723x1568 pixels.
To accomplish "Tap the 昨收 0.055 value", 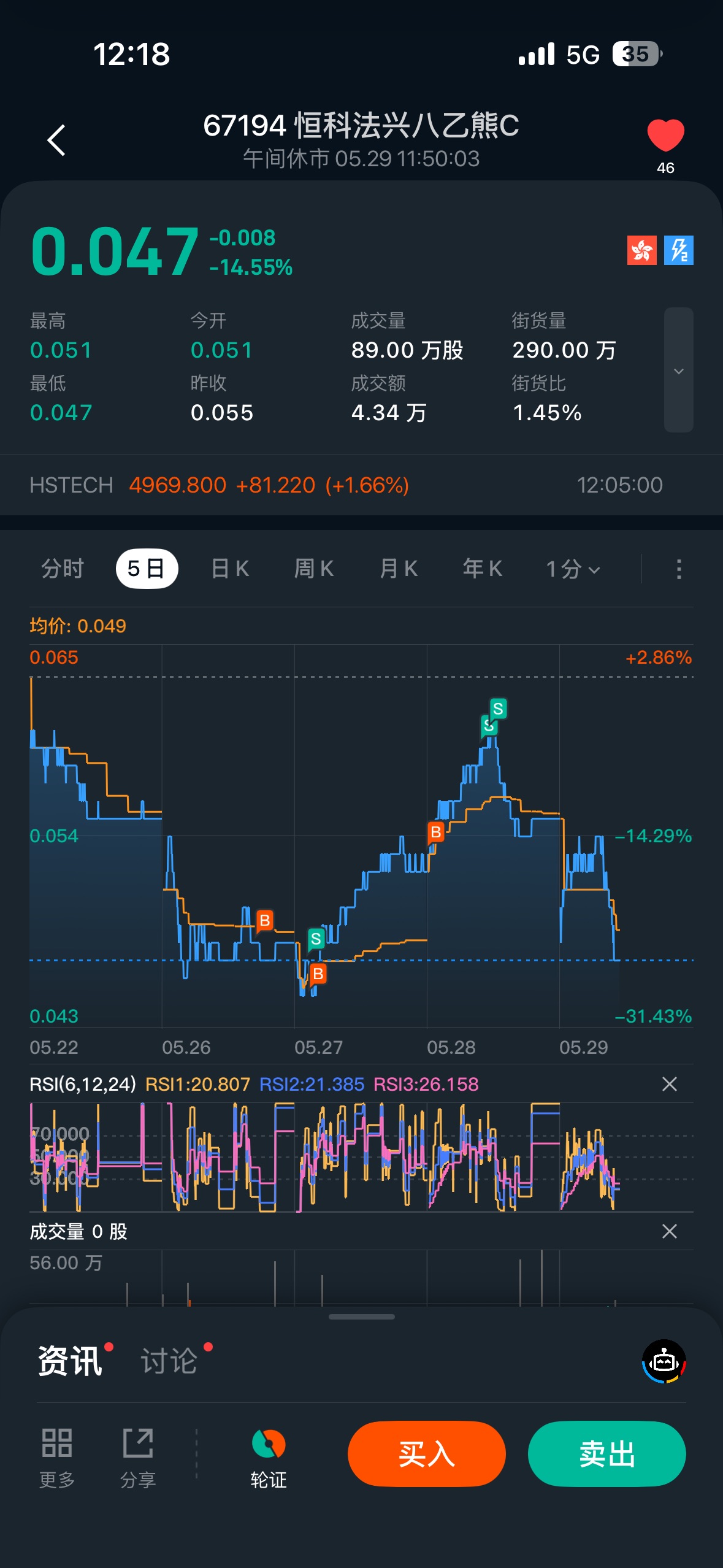I will coord(222,413).
